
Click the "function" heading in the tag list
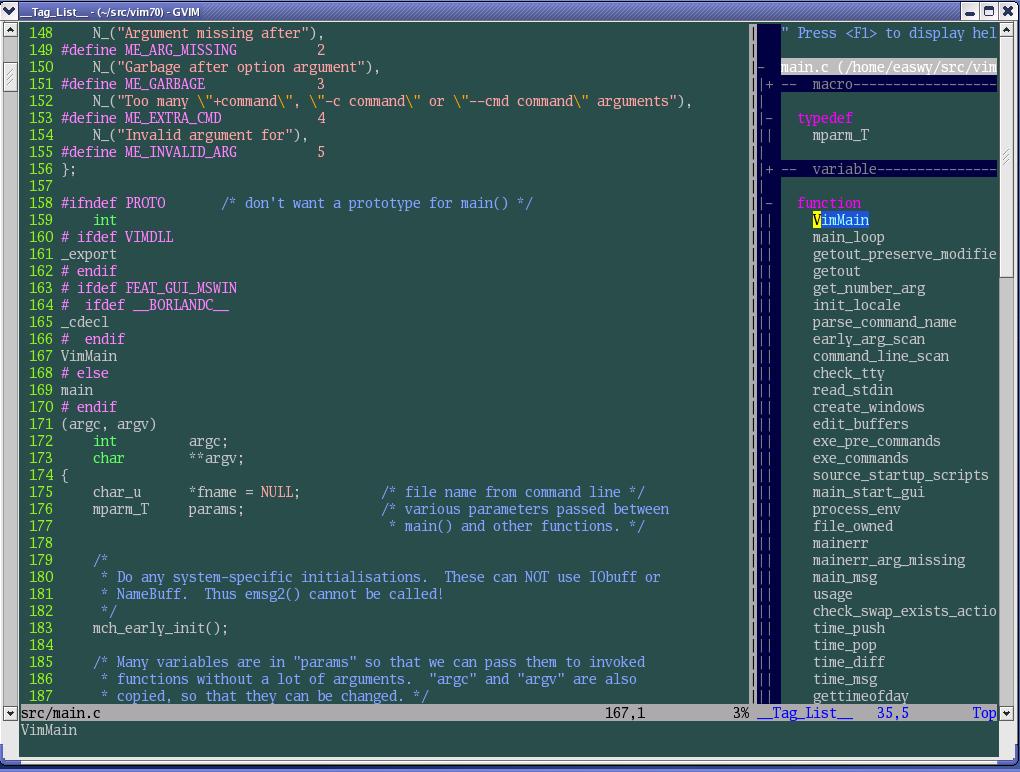[x=829, y=204]
